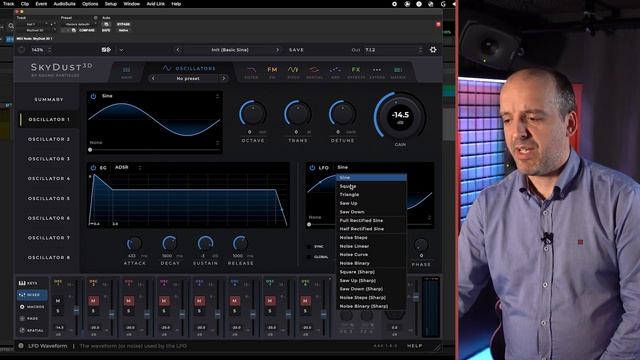Open the Extras three-dots icon
The height and width of the screenshot is (360, 640).
click(x=377, y=70)
